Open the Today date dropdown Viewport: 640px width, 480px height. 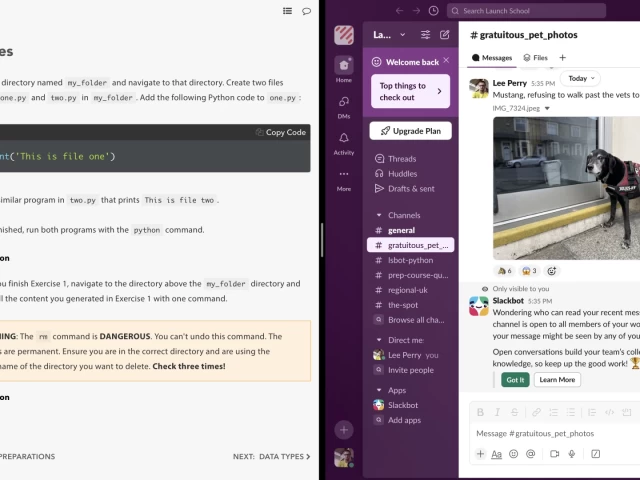581,78
